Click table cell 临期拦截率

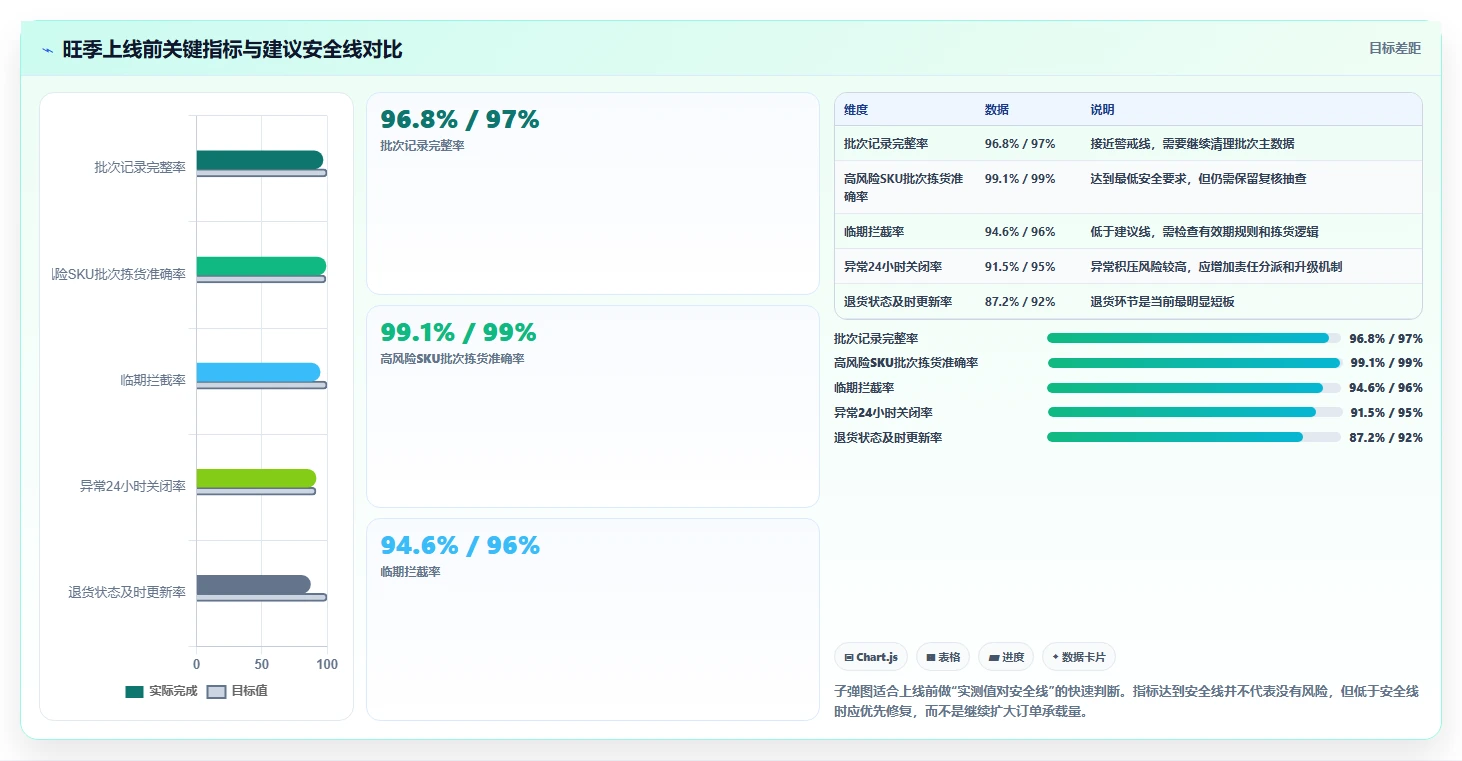click(874, 232)
